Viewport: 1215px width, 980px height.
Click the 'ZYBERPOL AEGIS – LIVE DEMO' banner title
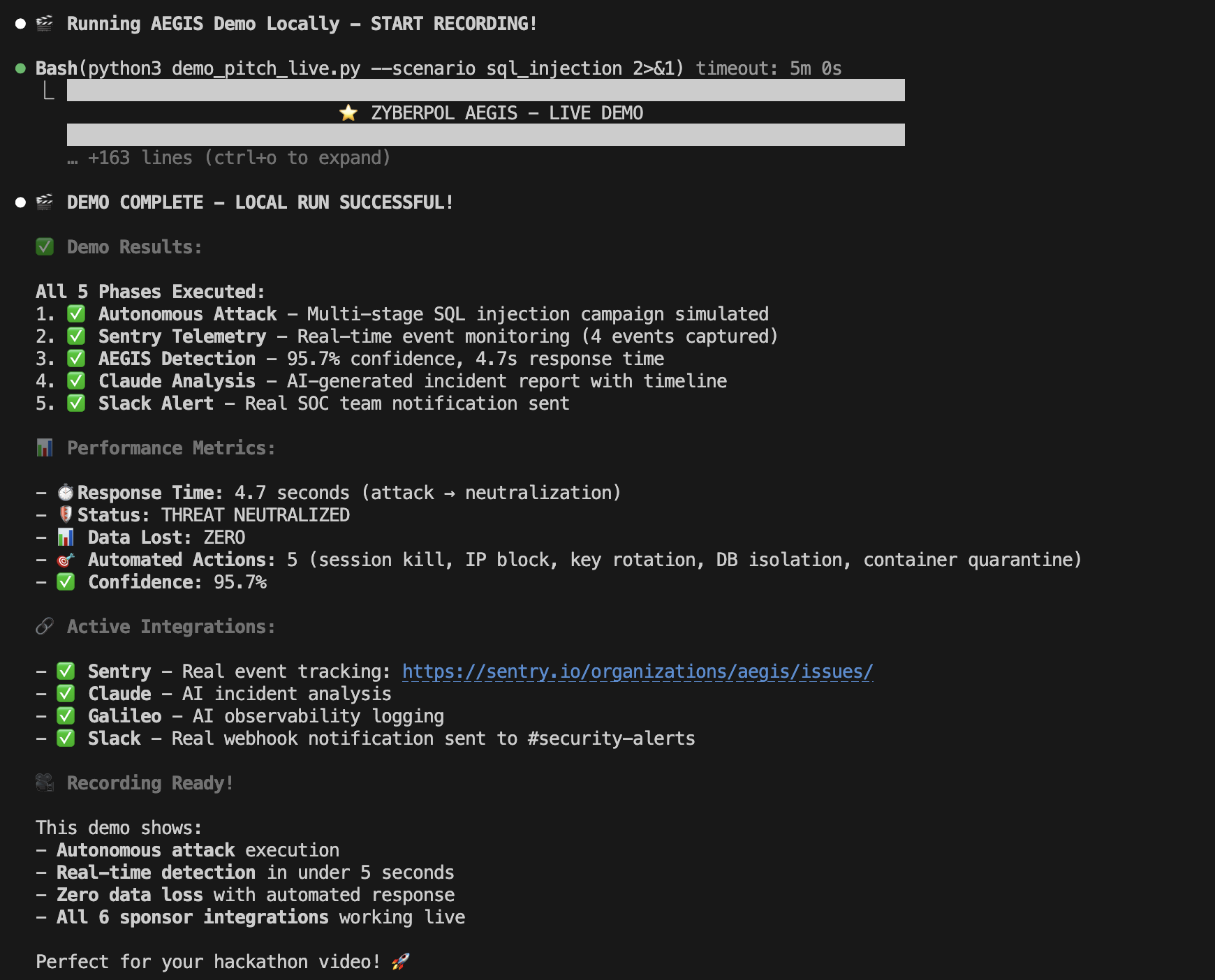point(507,113)
